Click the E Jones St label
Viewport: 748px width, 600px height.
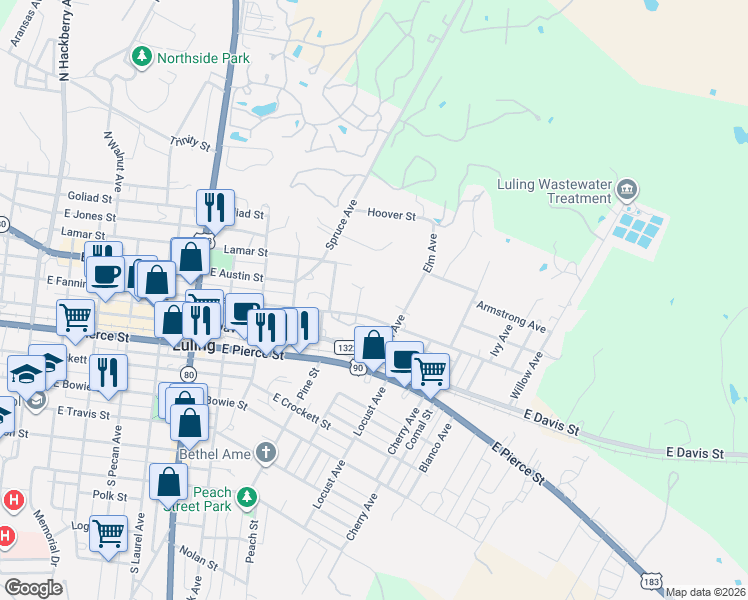tap(90, 216)
